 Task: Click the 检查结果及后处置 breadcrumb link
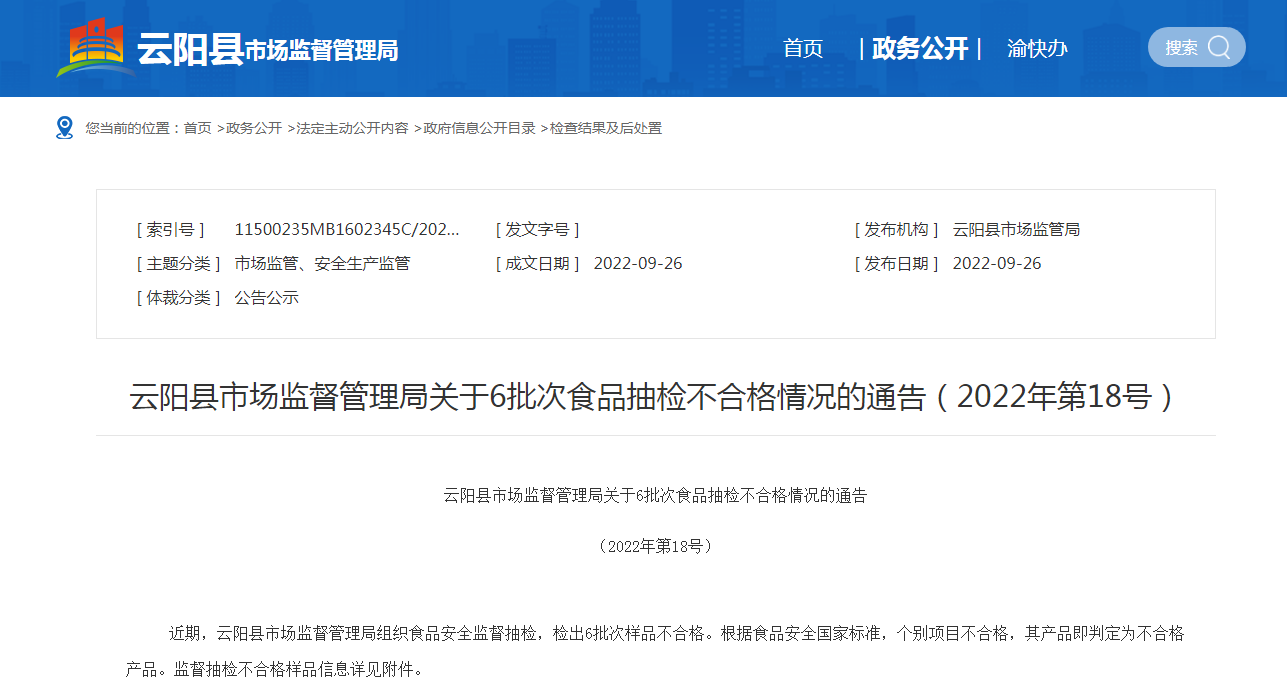tap(606, 128)
